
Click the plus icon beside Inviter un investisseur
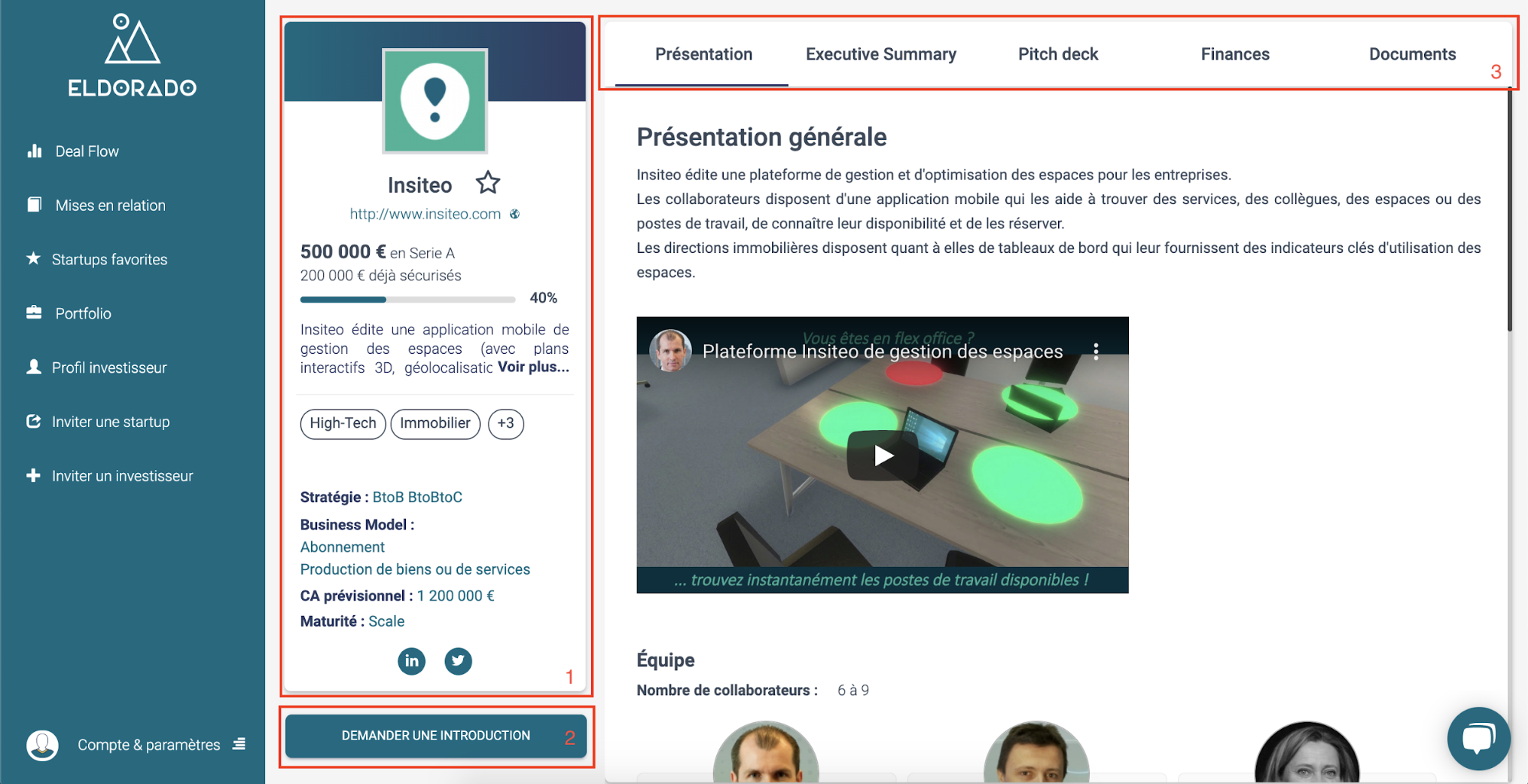[34, 475]
